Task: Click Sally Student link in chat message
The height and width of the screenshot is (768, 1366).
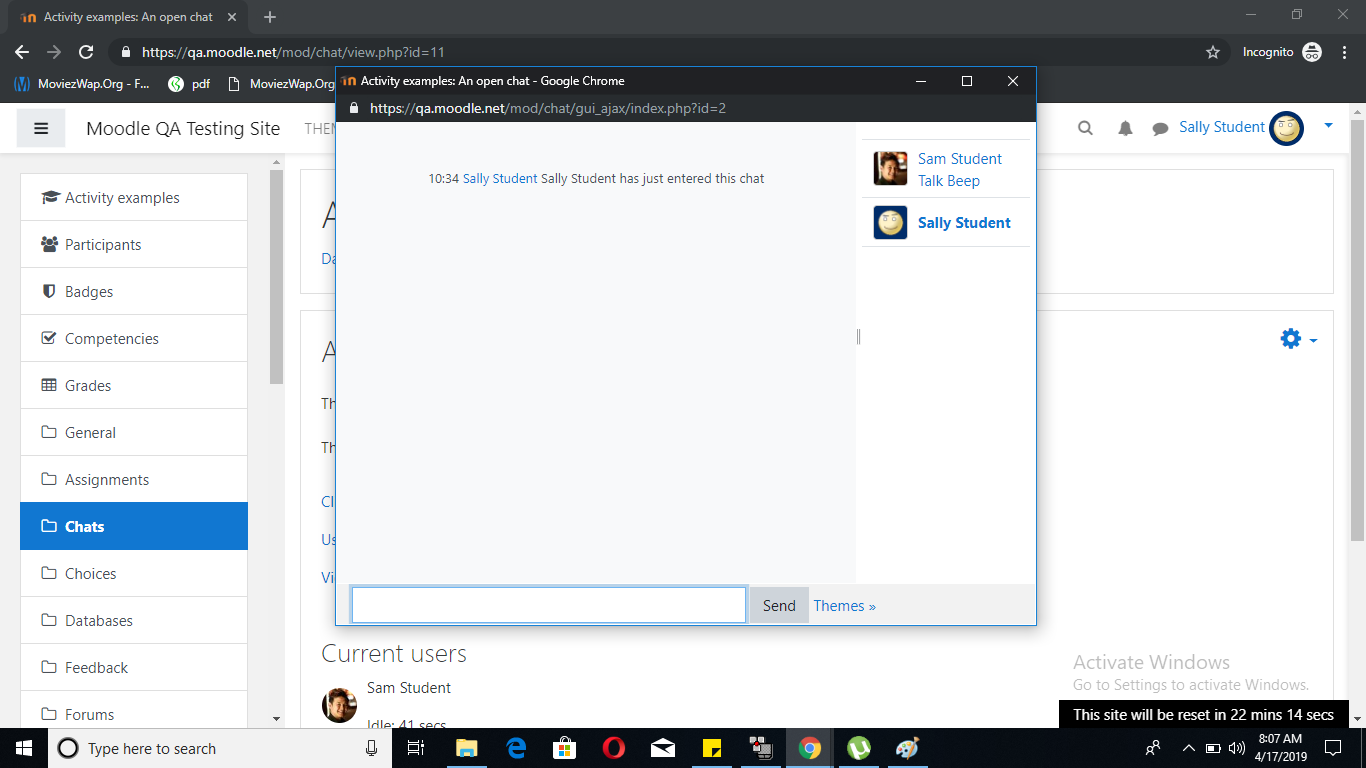Action: (500, 178)
